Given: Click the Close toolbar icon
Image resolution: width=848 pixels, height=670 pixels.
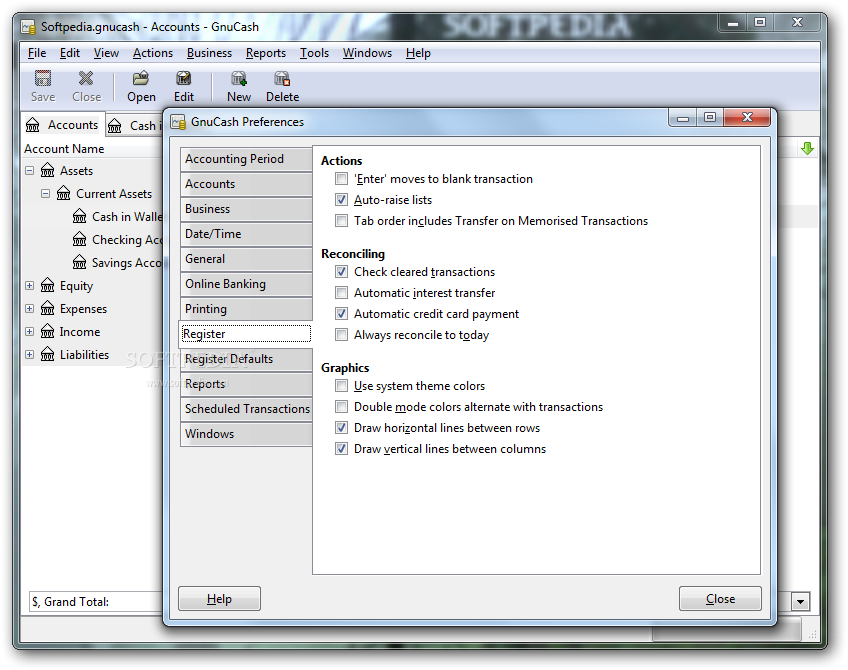Looking at the screenshot, I should (x=86, y=79).
